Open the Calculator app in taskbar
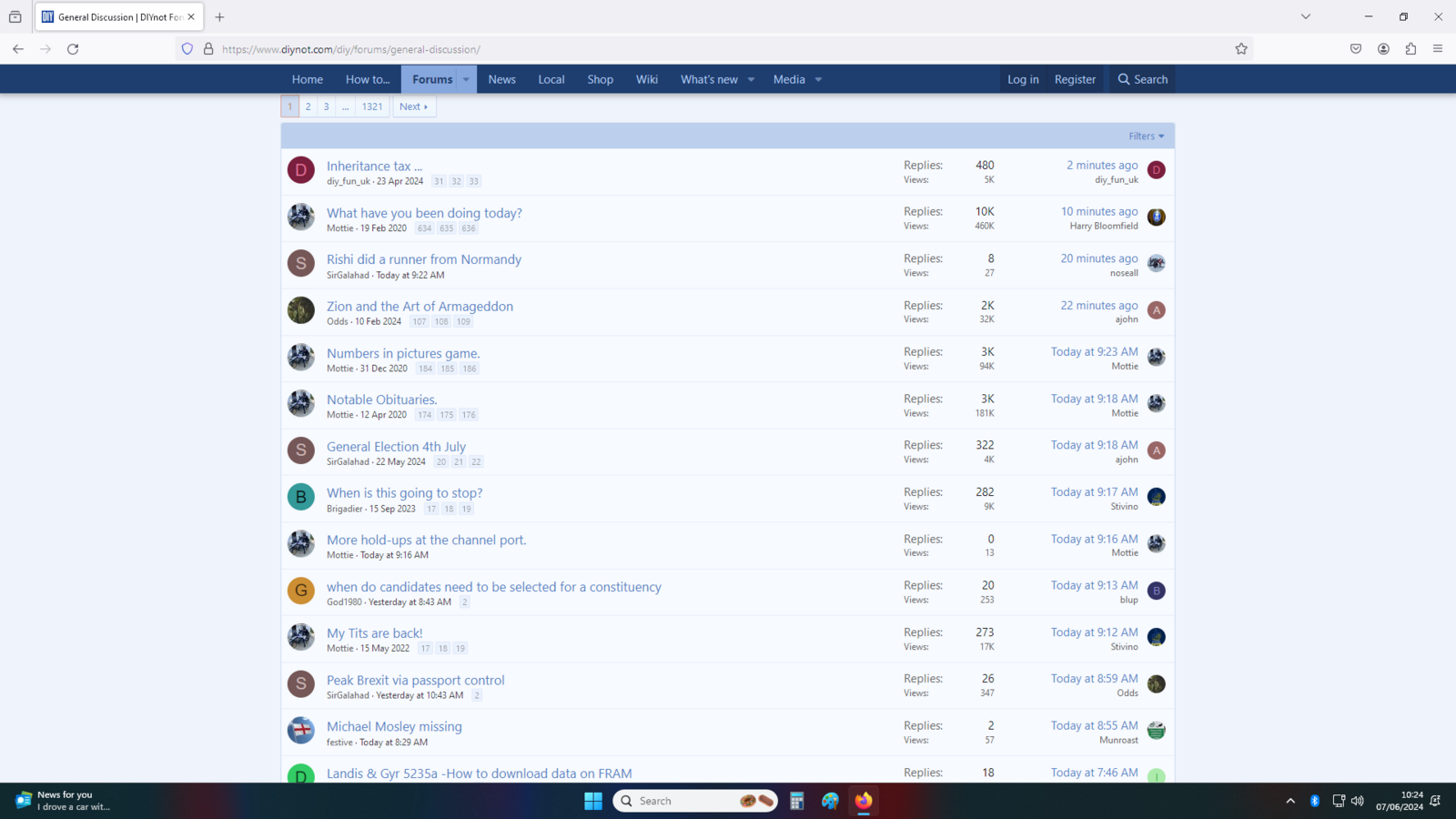Image resolution: width=1456 pixels, height=819 pixels. click(796, 801)
